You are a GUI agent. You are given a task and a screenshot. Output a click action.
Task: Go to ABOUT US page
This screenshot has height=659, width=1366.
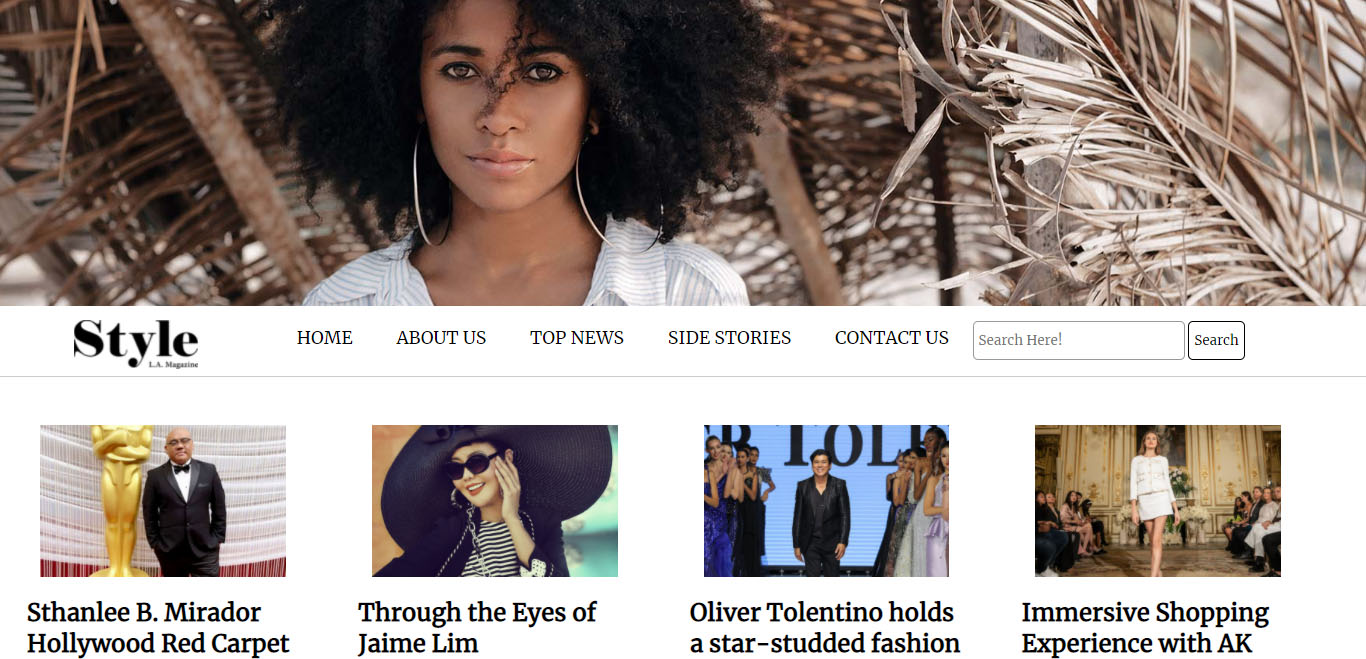[441, 338]
